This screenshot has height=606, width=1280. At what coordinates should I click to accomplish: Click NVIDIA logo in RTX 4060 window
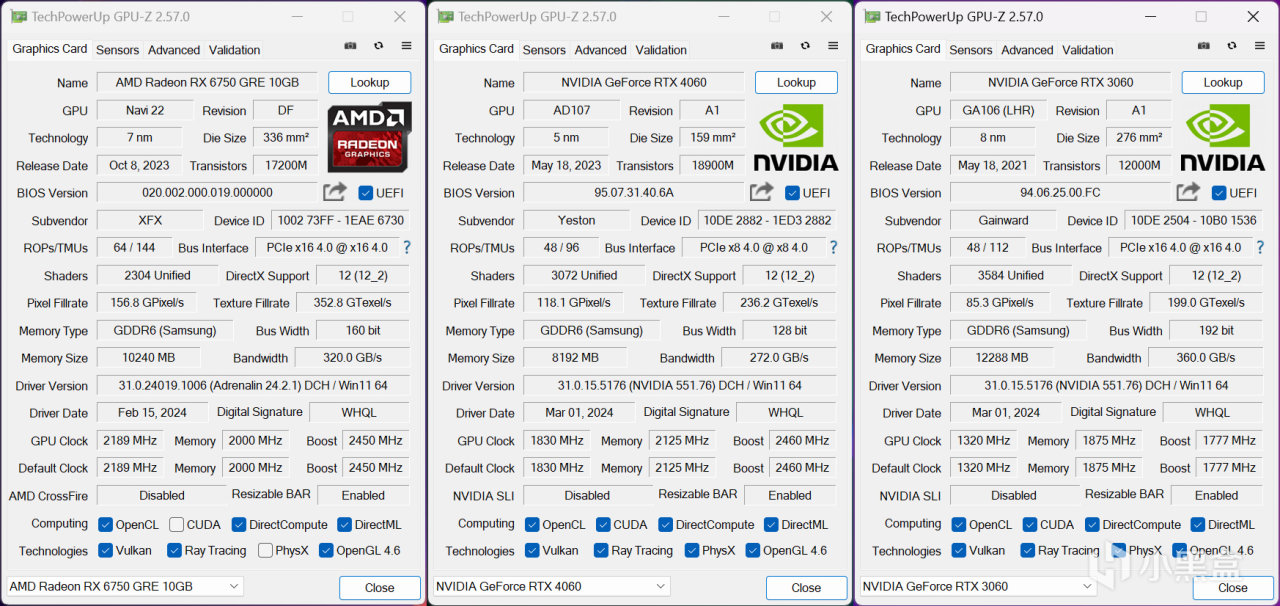click(x=796, y=137)
